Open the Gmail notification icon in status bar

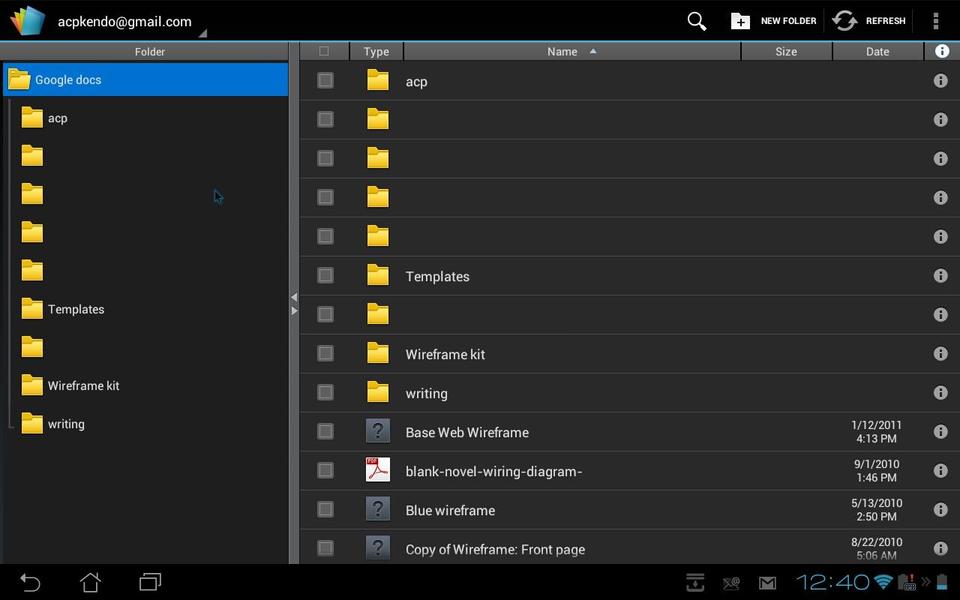767,583
